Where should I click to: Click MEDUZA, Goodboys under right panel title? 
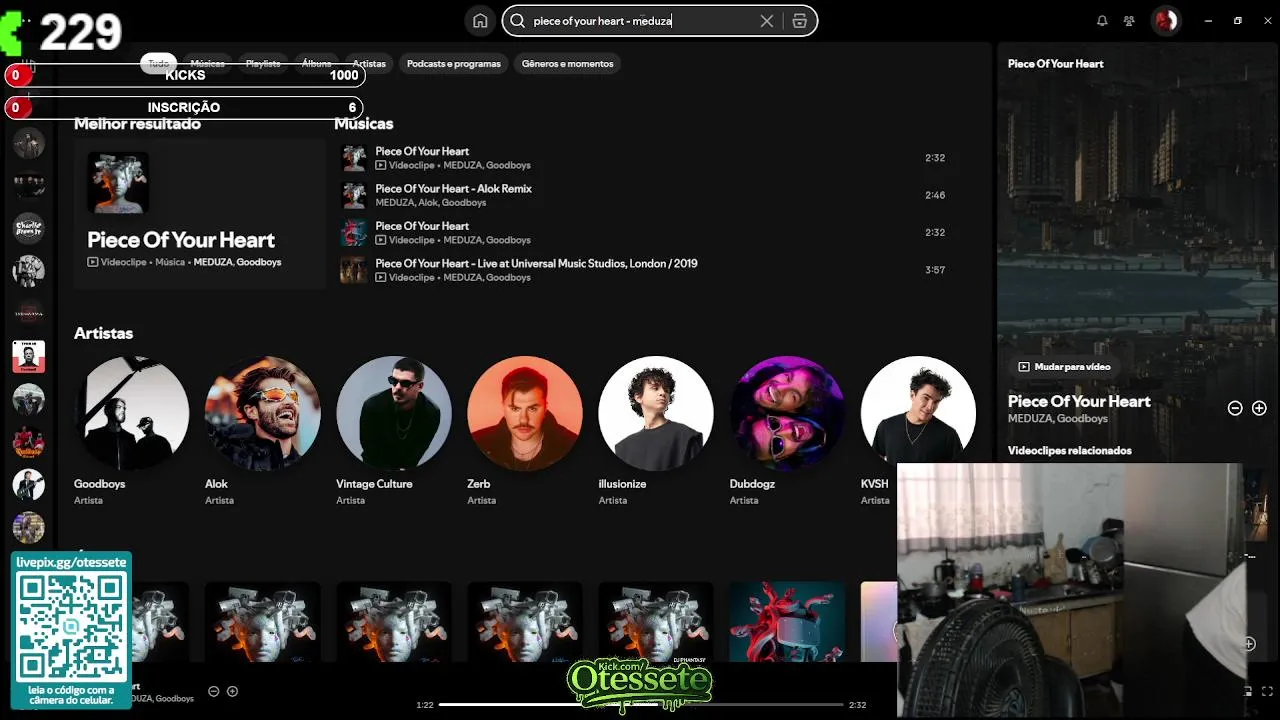(1058, 419)
